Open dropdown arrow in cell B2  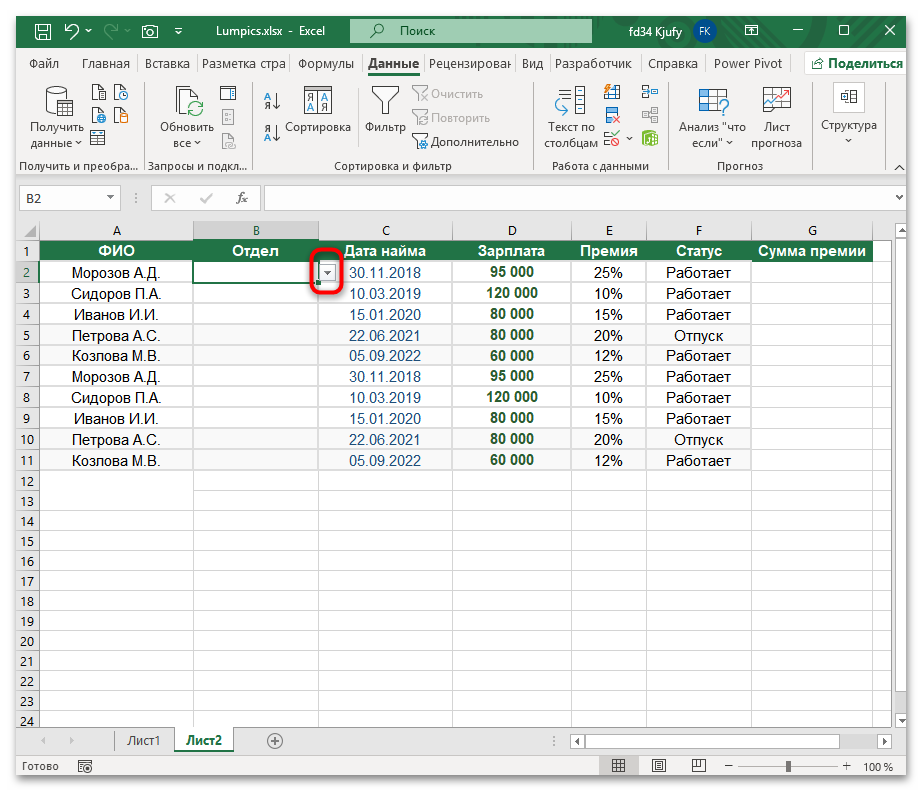tap(327, 272)
